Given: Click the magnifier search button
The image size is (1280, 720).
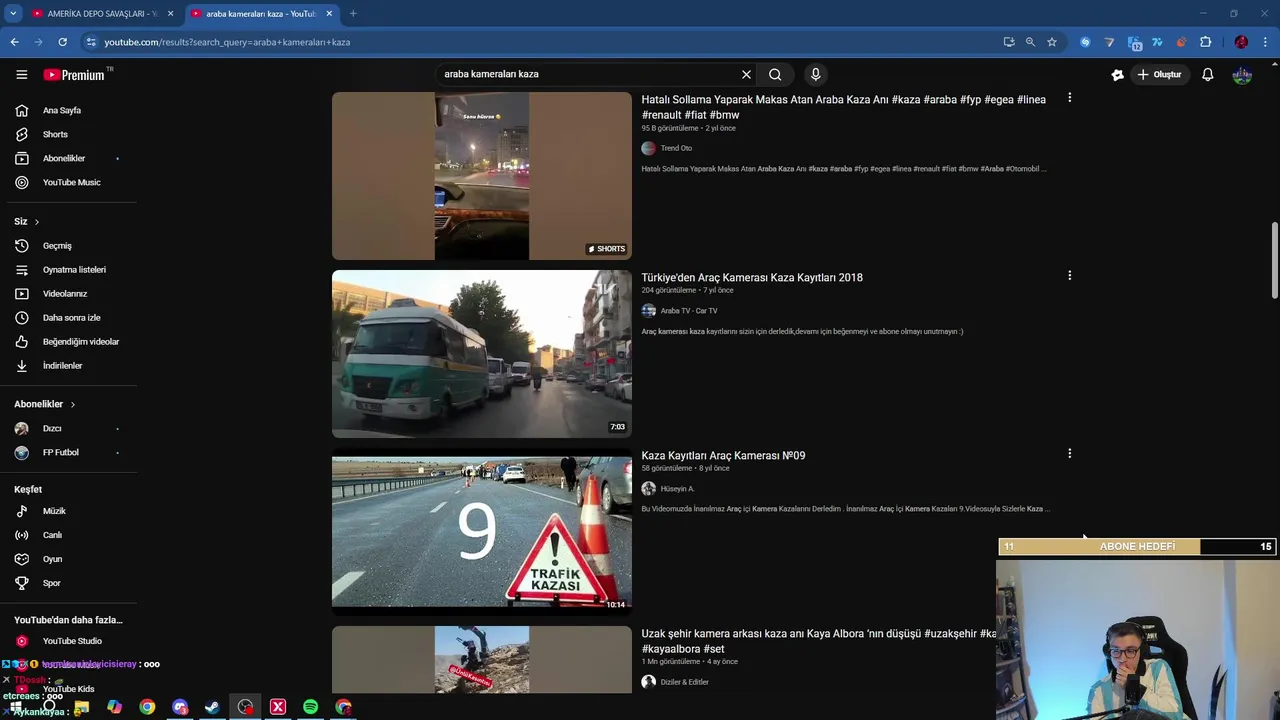Looking at the screenshot, I should (775, 74).
